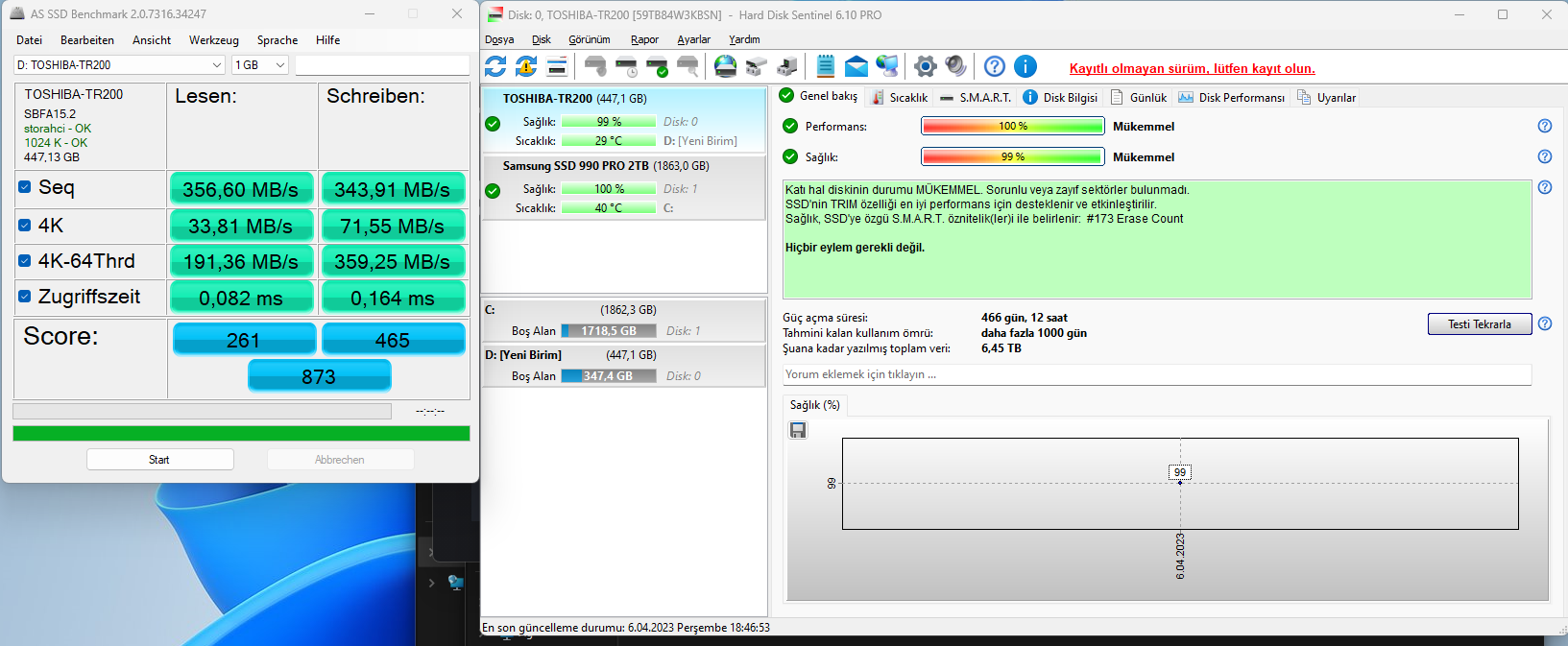The image size is (1568, 646).
Task: Click the globe and monitor toolbar icon
Action: point(887,66)
